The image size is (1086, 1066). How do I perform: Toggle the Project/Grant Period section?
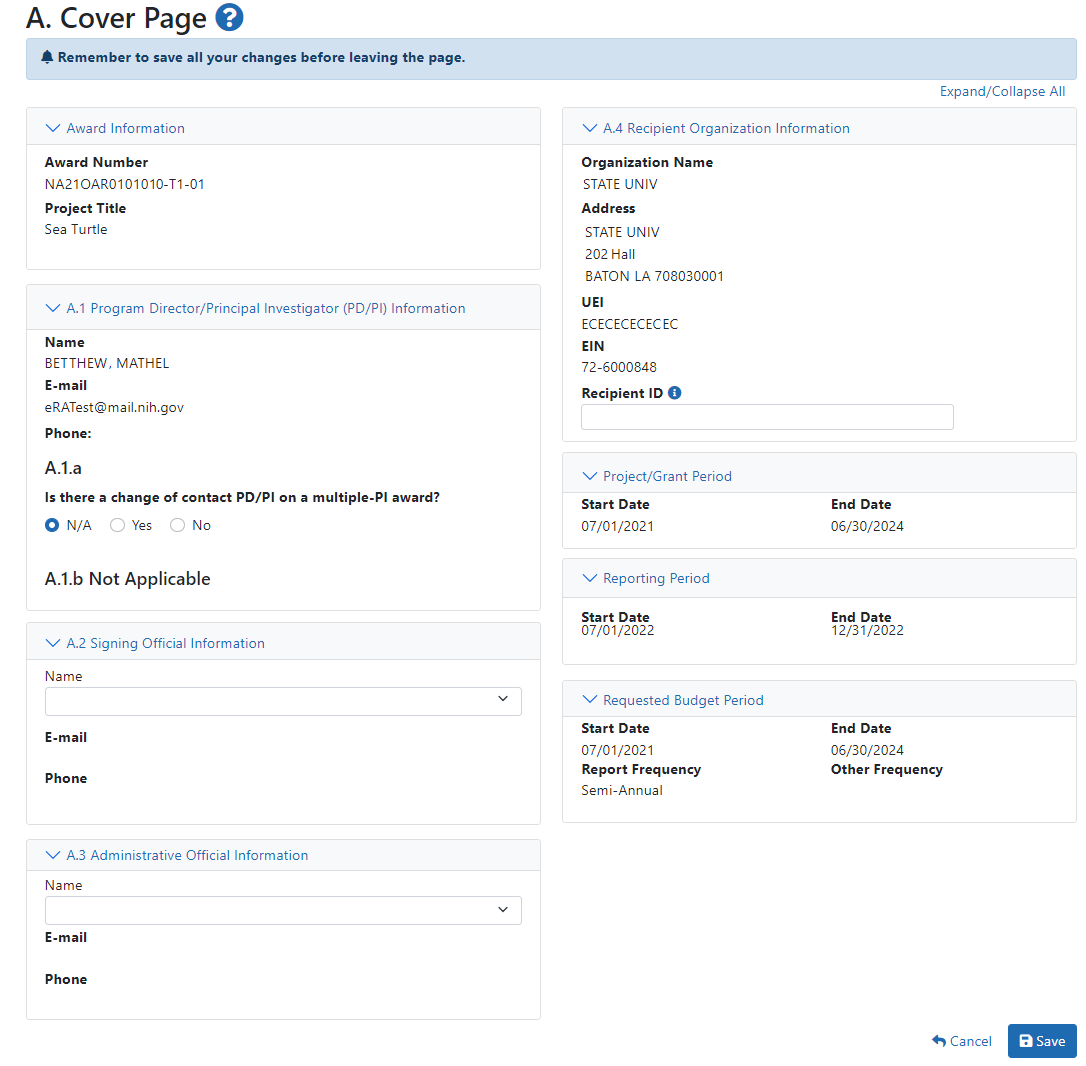(656, 476)
